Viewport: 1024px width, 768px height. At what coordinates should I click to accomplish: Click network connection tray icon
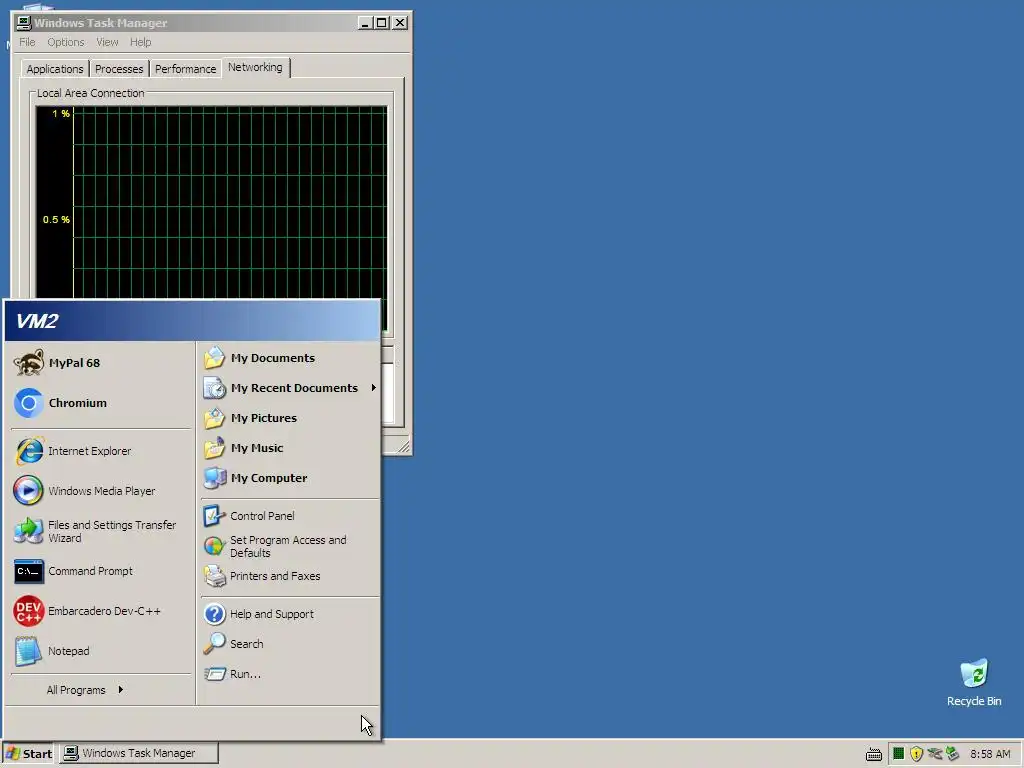pos(935,754)
